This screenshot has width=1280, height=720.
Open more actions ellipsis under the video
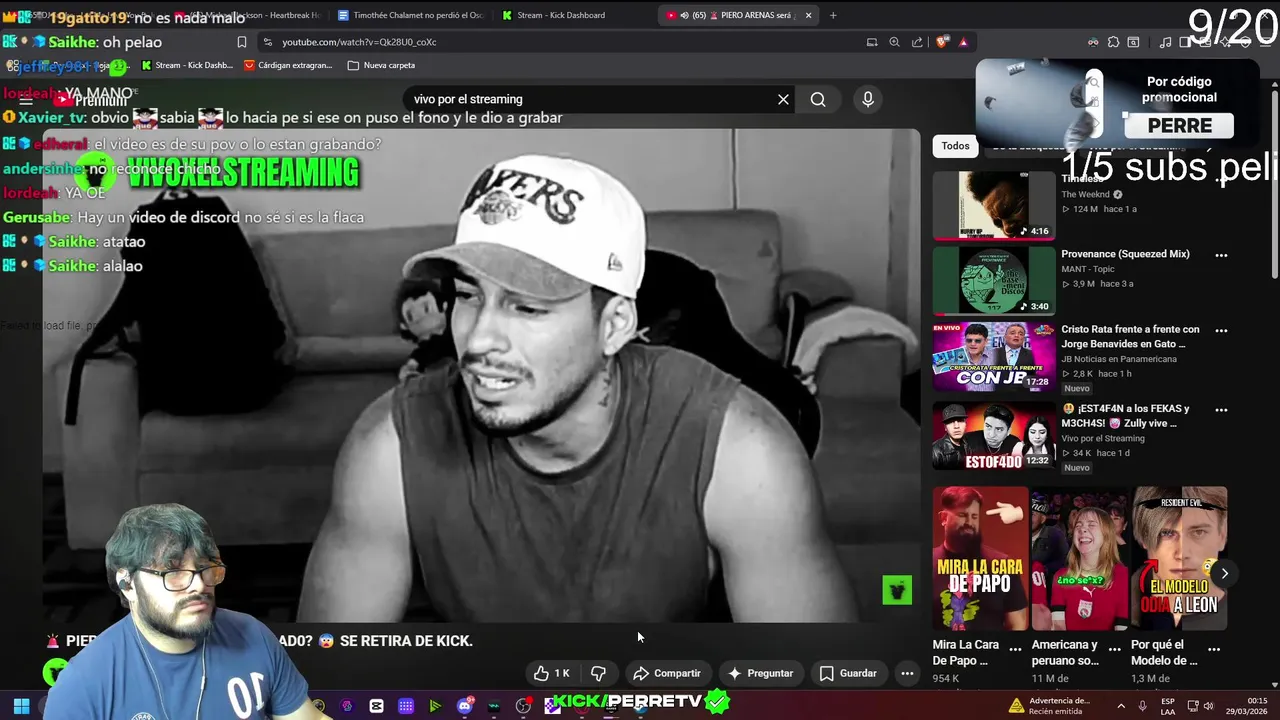907,673
